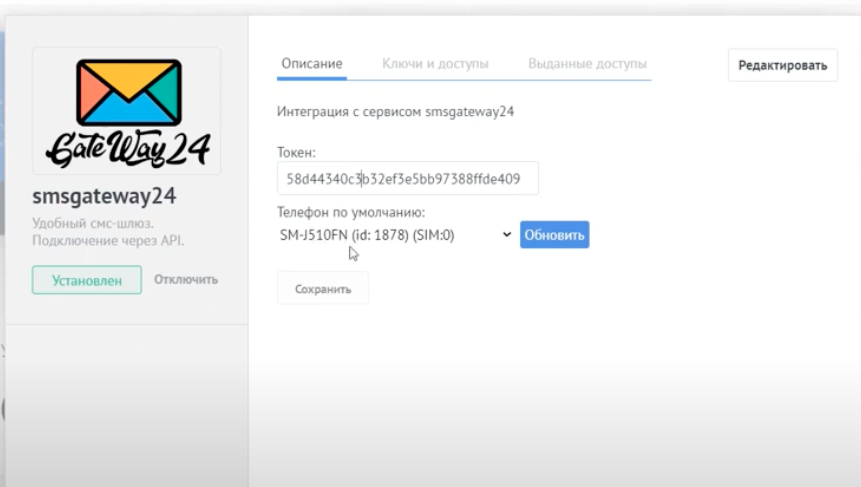Click the Сохранить button
This screenshot has height=487, width=861.
point(323,289)
